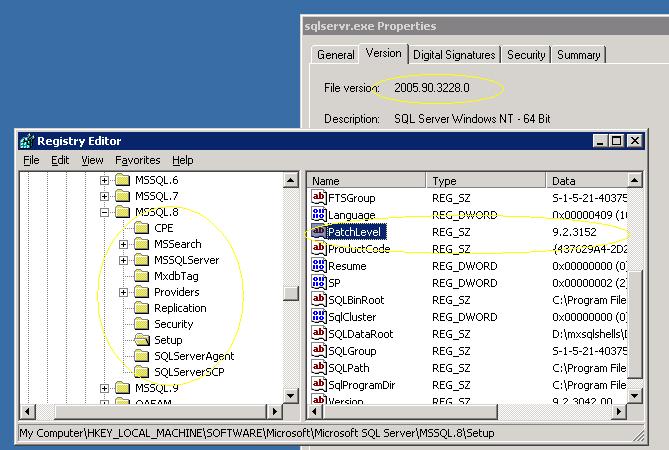This screenshot has width=669, height=450.
Task: Maximize the Registry Editor window
Action: point(616,141)
